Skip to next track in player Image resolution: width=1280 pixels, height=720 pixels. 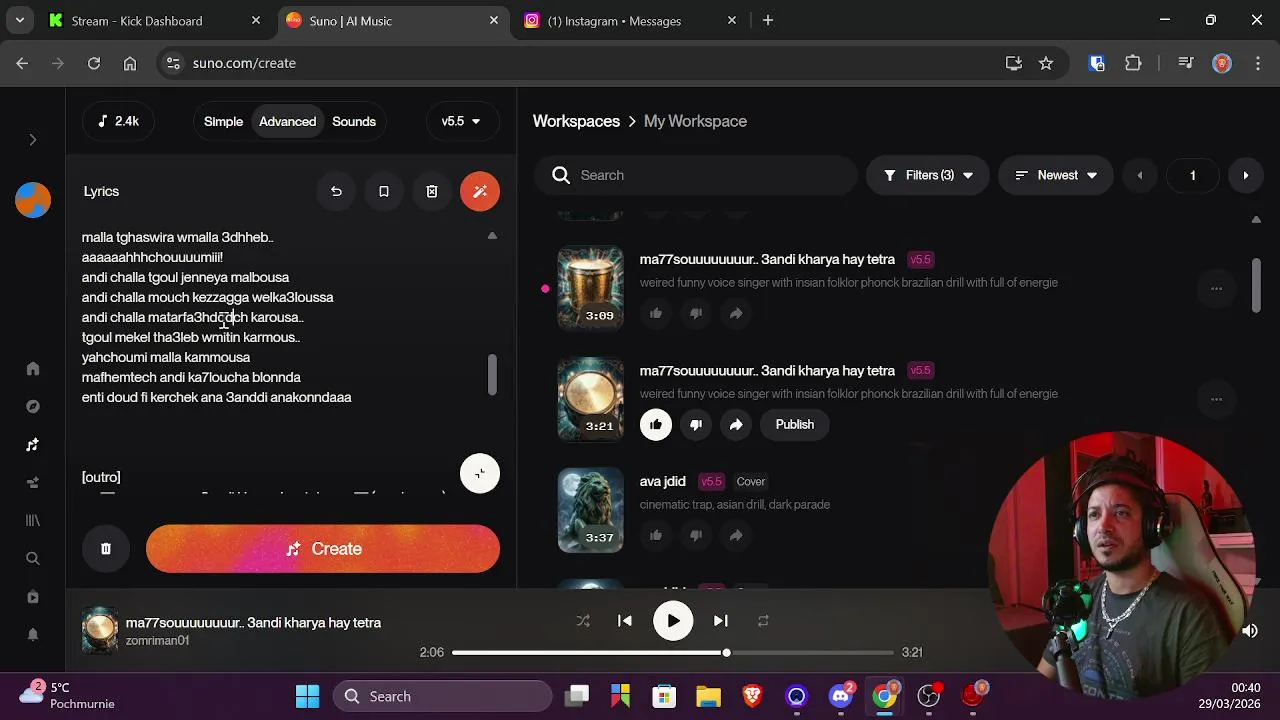pos(721,621)
